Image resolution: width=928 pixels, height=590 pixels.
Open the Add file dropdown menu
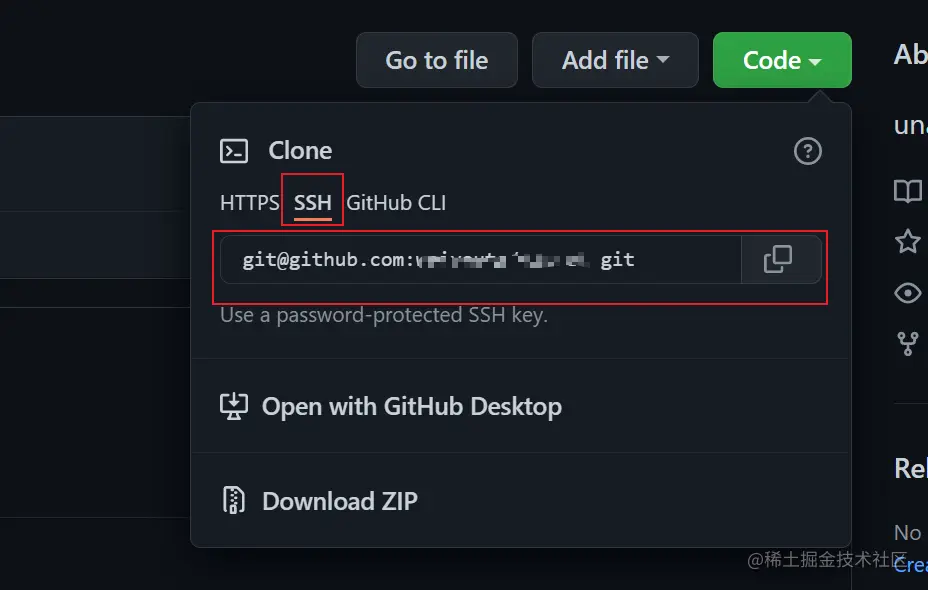pyautogui.click(x=615, y=60)
